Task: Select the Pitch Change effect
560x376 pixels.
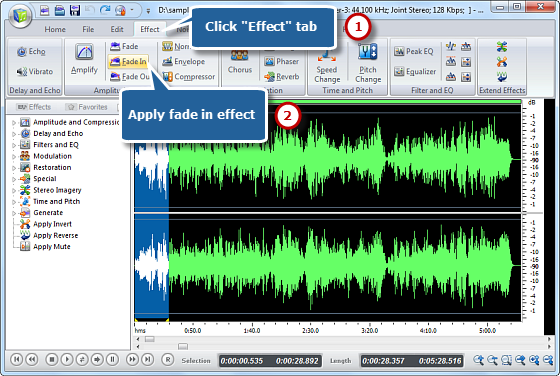Action: 368,64
